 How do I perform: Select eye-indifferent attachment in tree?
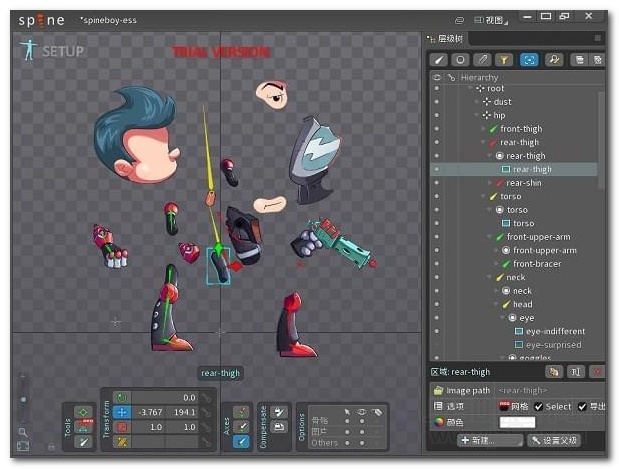(550, 331)
